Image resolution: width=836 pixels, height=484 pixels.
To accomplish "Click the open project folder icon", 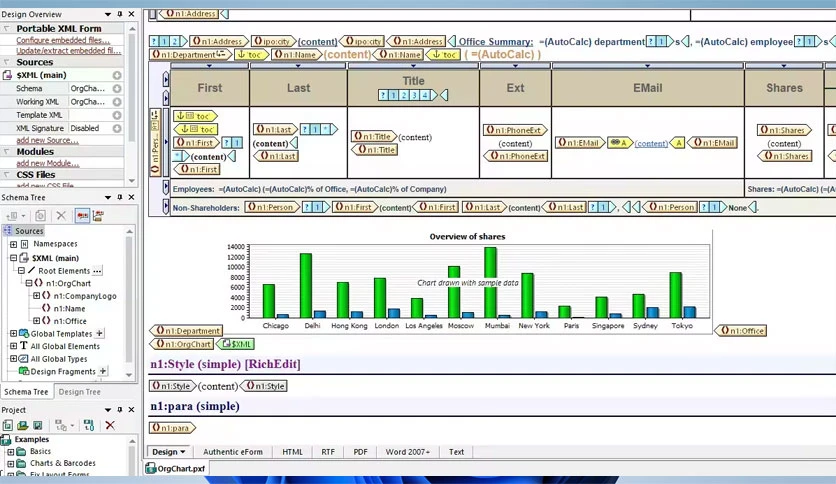I will 22,425.
